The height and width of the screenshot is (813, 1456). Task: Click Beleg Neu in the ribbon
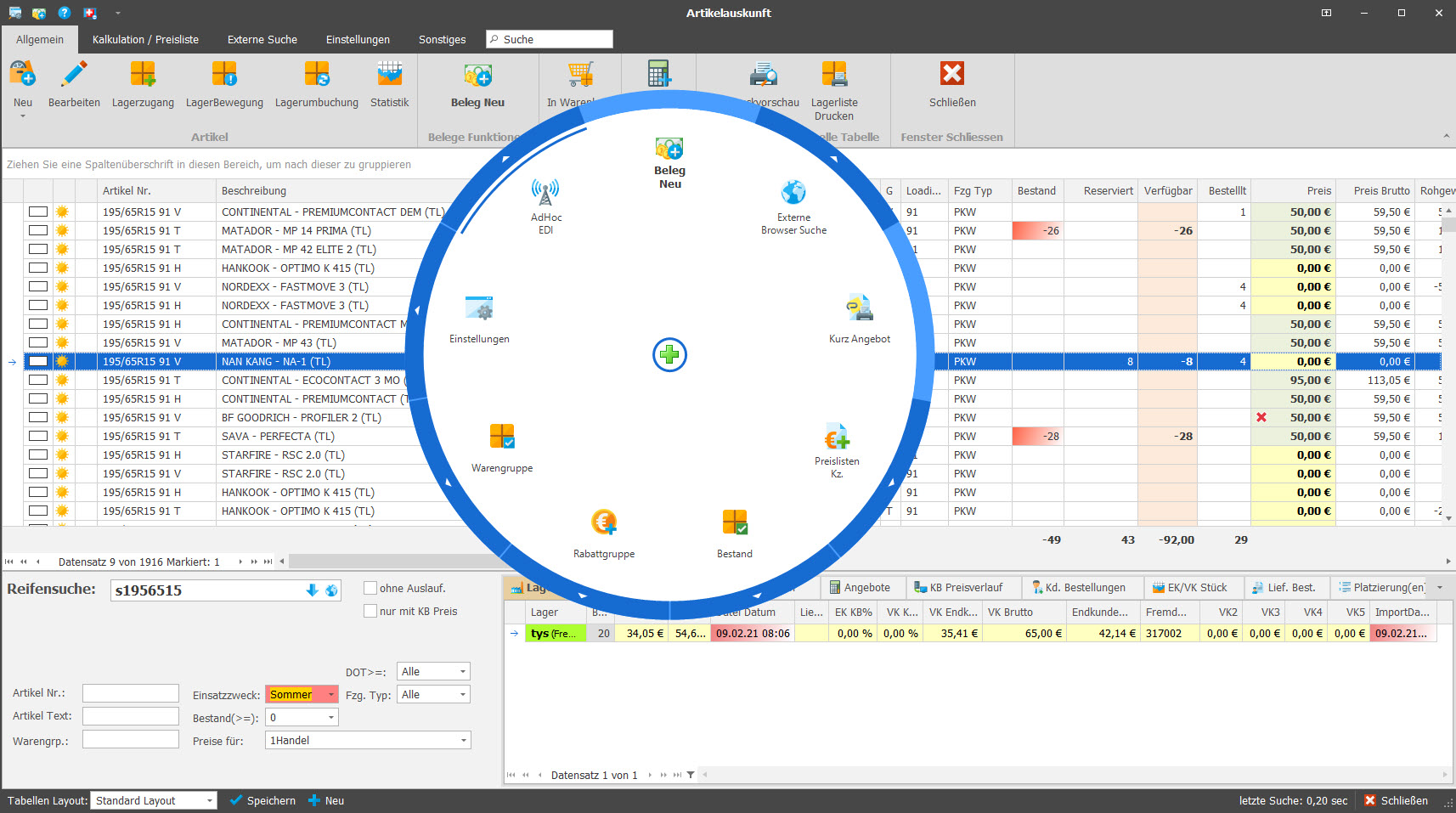[477, 83]
